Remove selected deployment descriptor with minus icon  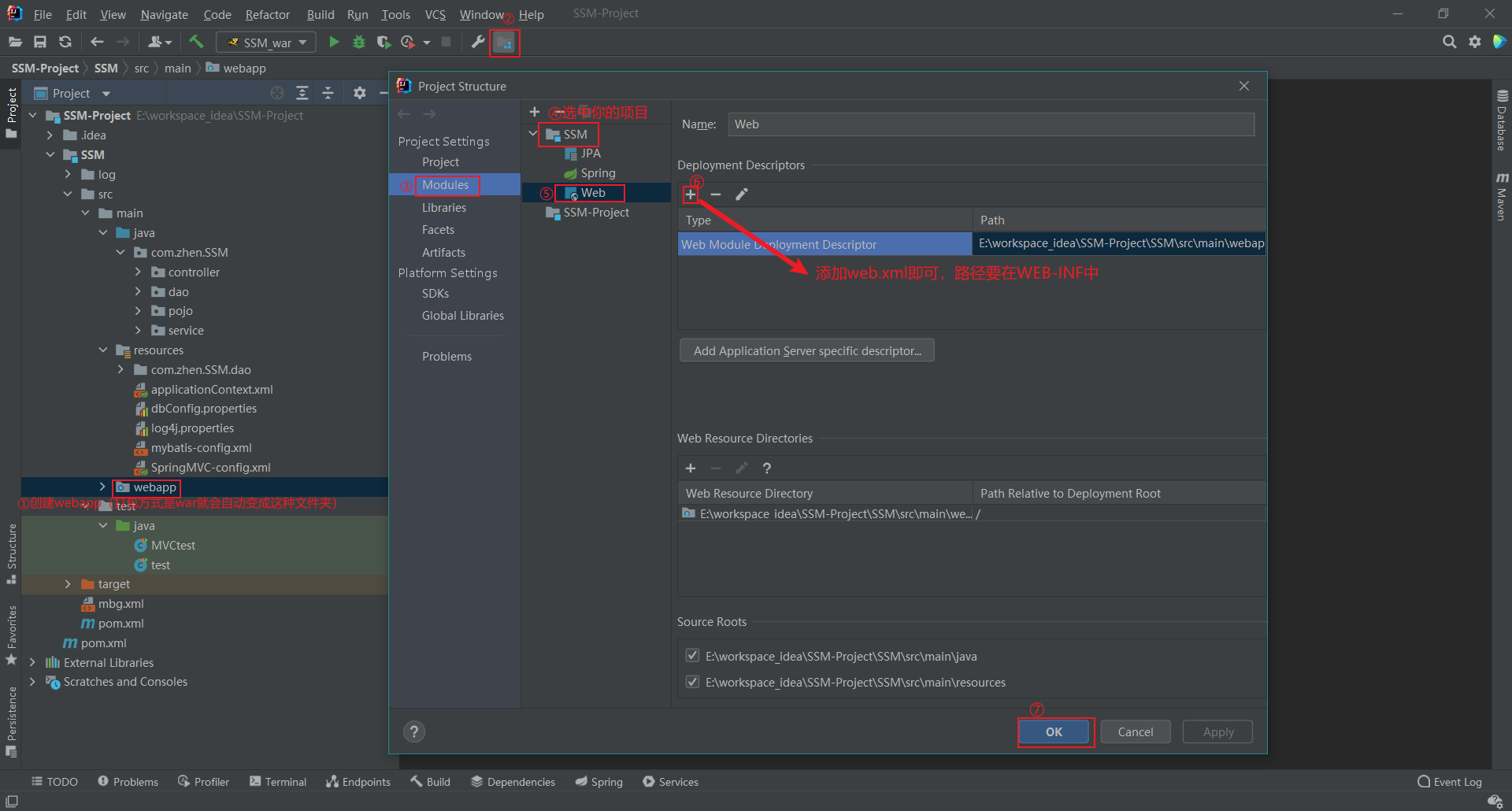click(x=716, y=194)
